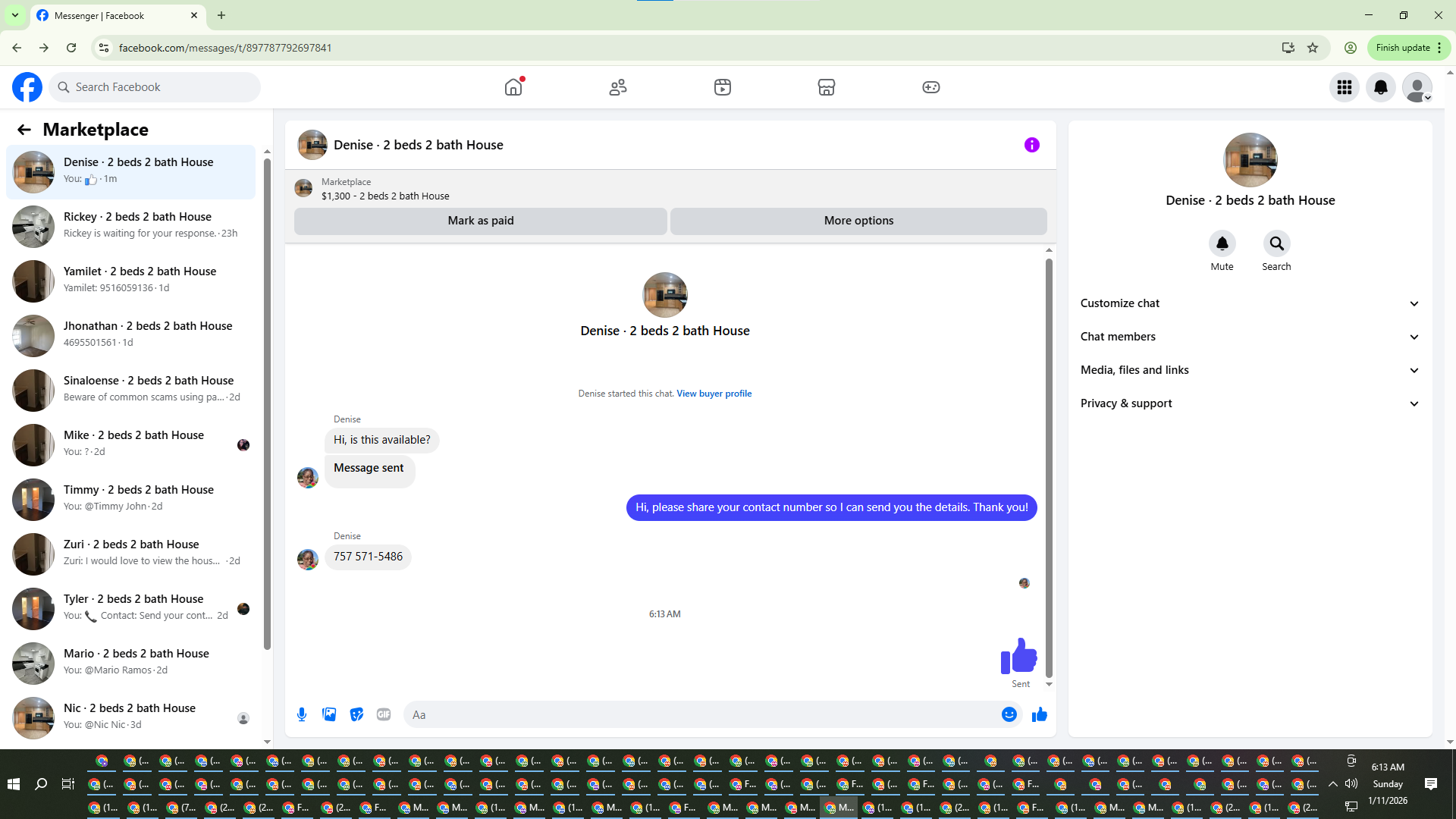Click the browser address bar URL
Viewport: 1456px width, 819px height.
tap(225, 48)
